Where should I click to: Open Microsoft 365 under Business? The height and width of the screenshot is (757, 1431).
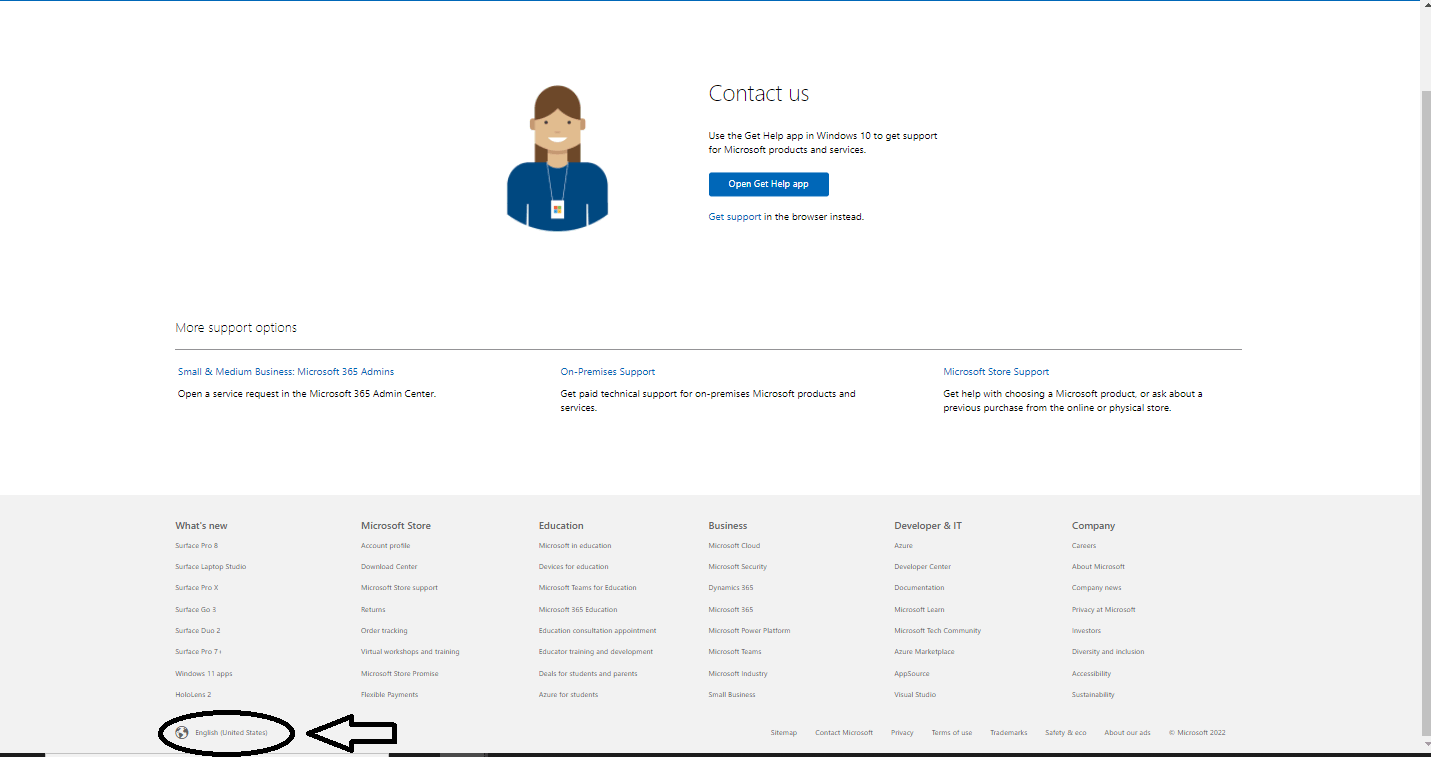[731, 610]
